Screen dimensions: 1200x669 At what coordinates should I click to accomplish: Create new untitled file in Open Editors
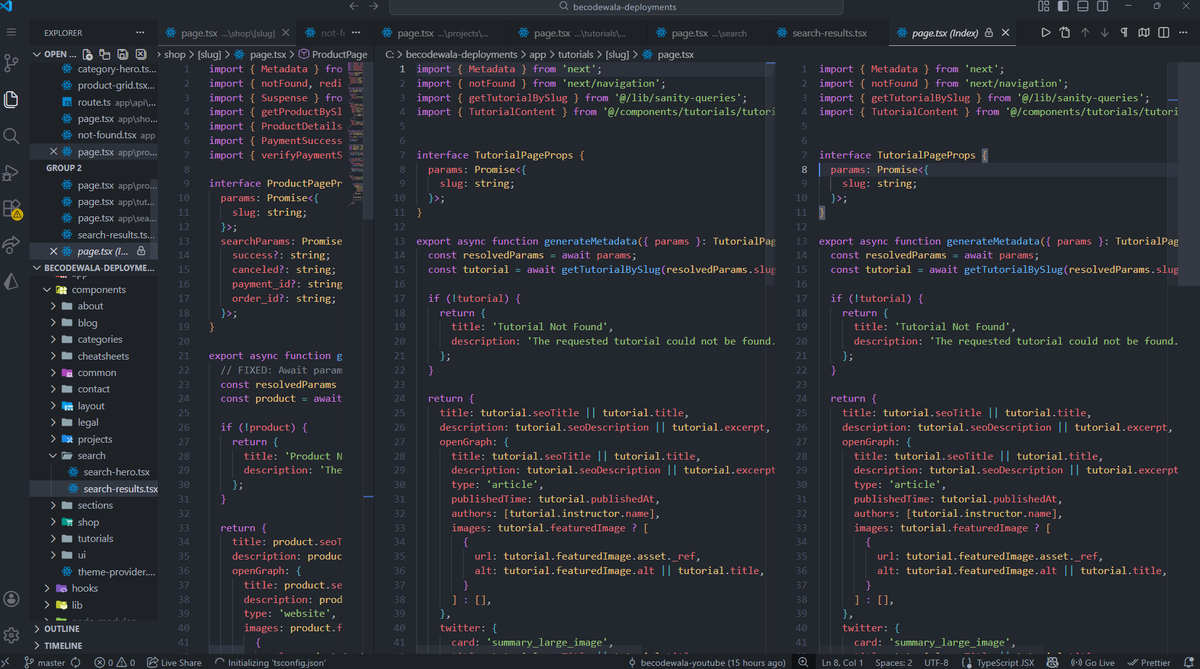pos(89,54)
